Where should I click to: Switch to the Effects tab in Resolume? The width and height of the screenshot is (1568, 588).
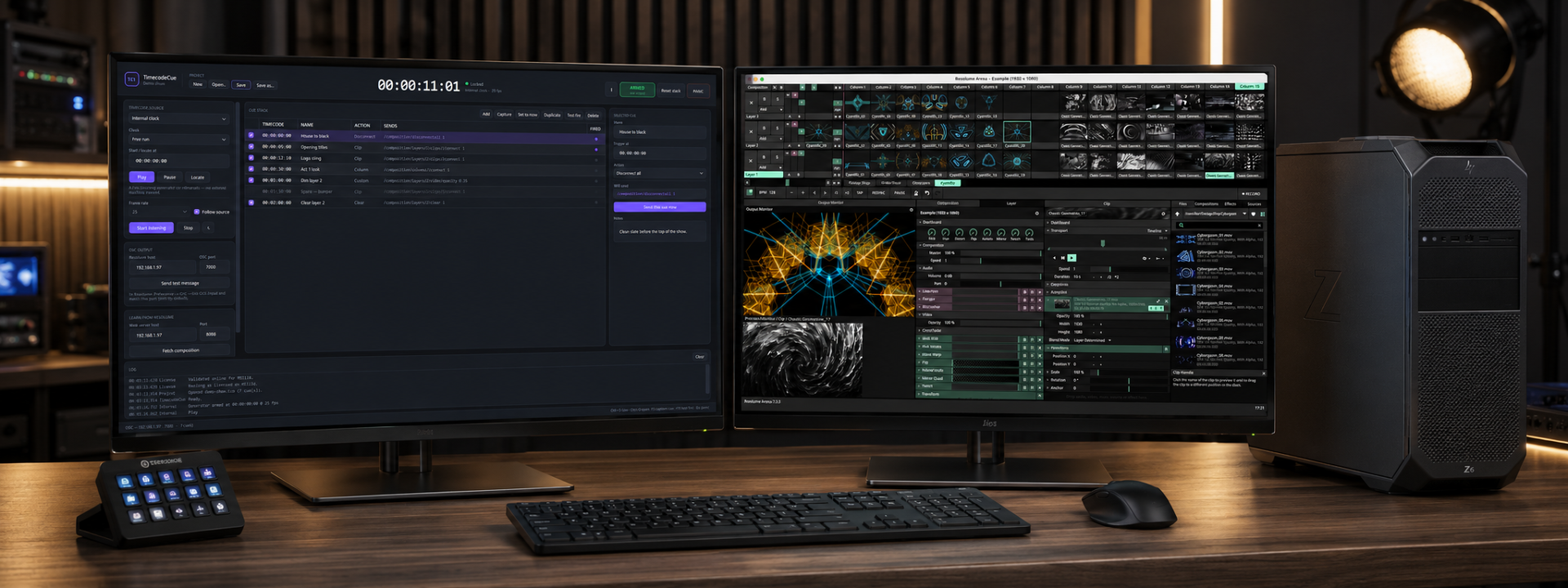pos(1230,204)
